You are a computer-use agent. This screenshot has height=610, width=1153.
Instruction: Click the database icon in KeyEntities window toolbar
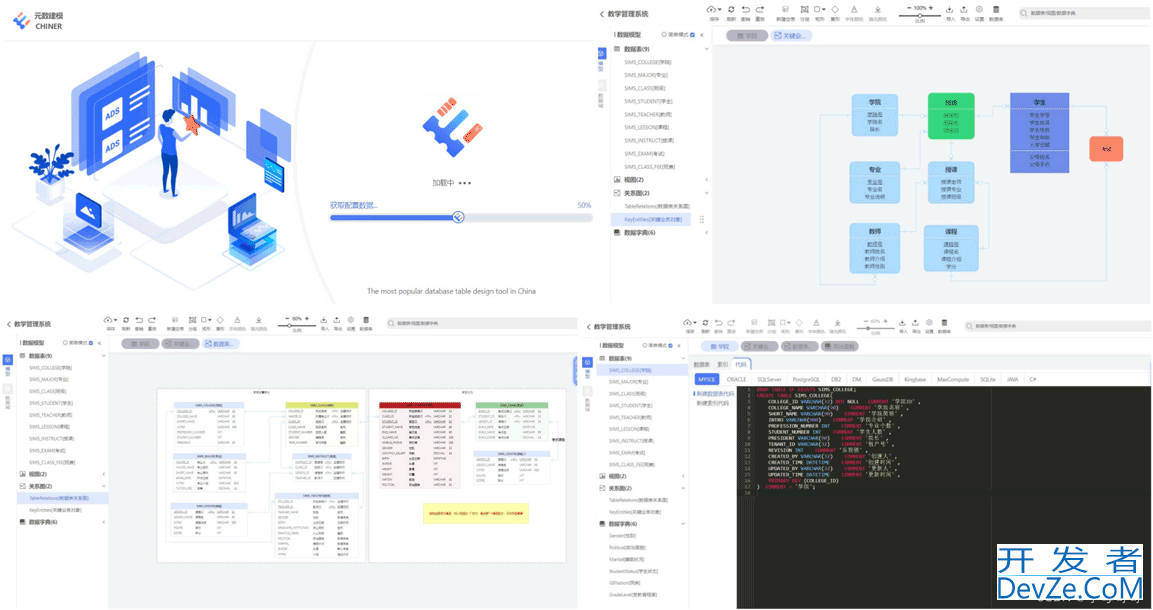coord(996,10)
